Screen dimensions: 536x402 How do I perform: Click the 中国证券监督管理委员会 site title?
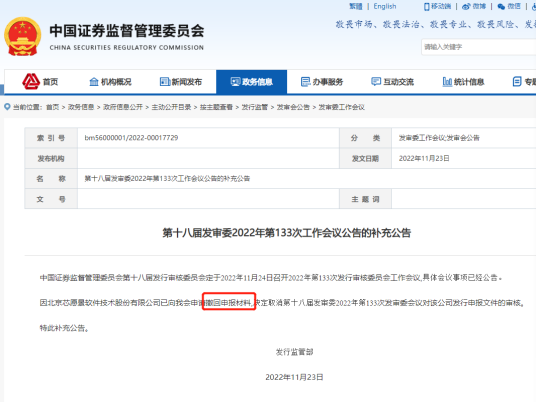click(x=127, y=31)
